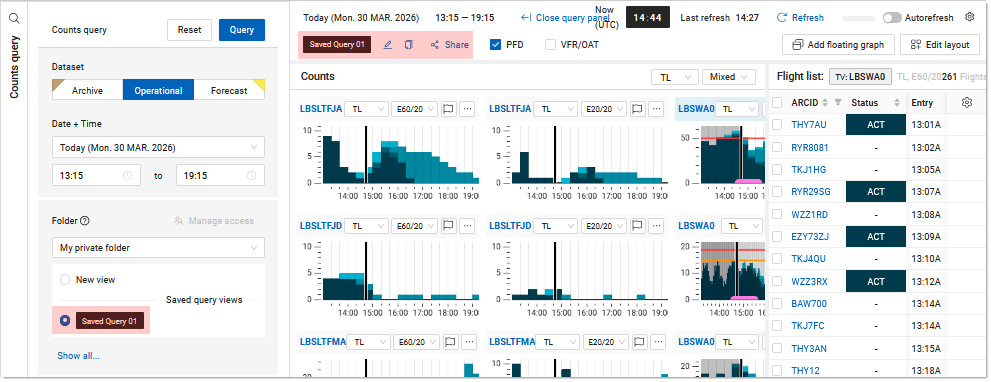Click the flag icon on LBSLTFJA E60/20 chart

coord(449,109)
